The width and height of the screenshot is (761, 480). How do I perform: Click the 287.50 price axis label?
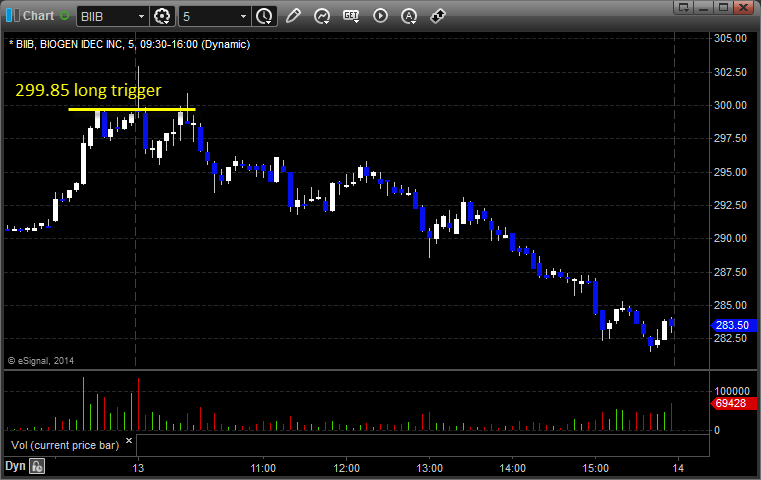tap(730, 272)
